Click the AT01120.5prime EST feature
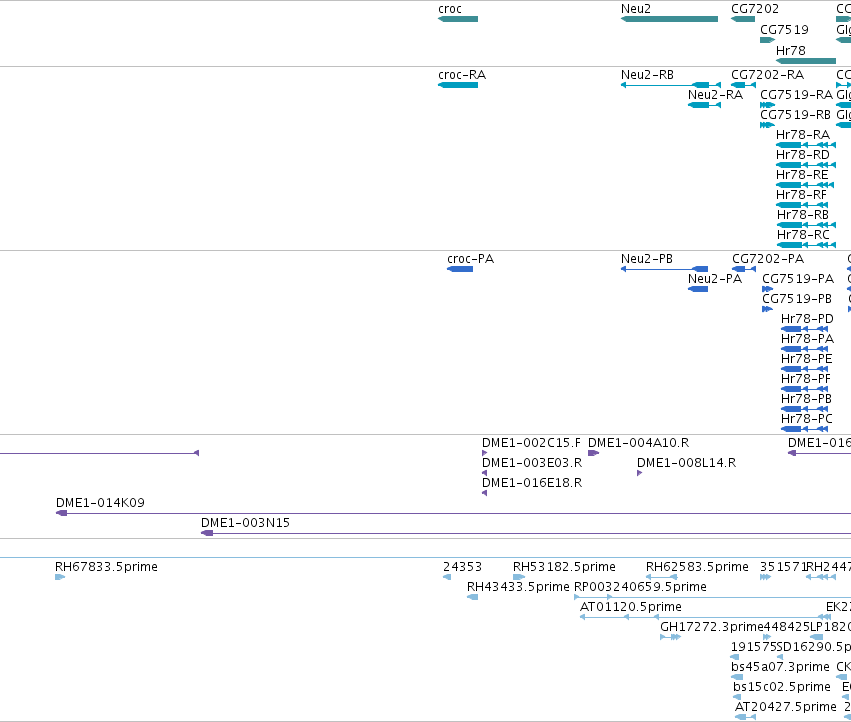851x722 pixels. (x=705, y=617)
